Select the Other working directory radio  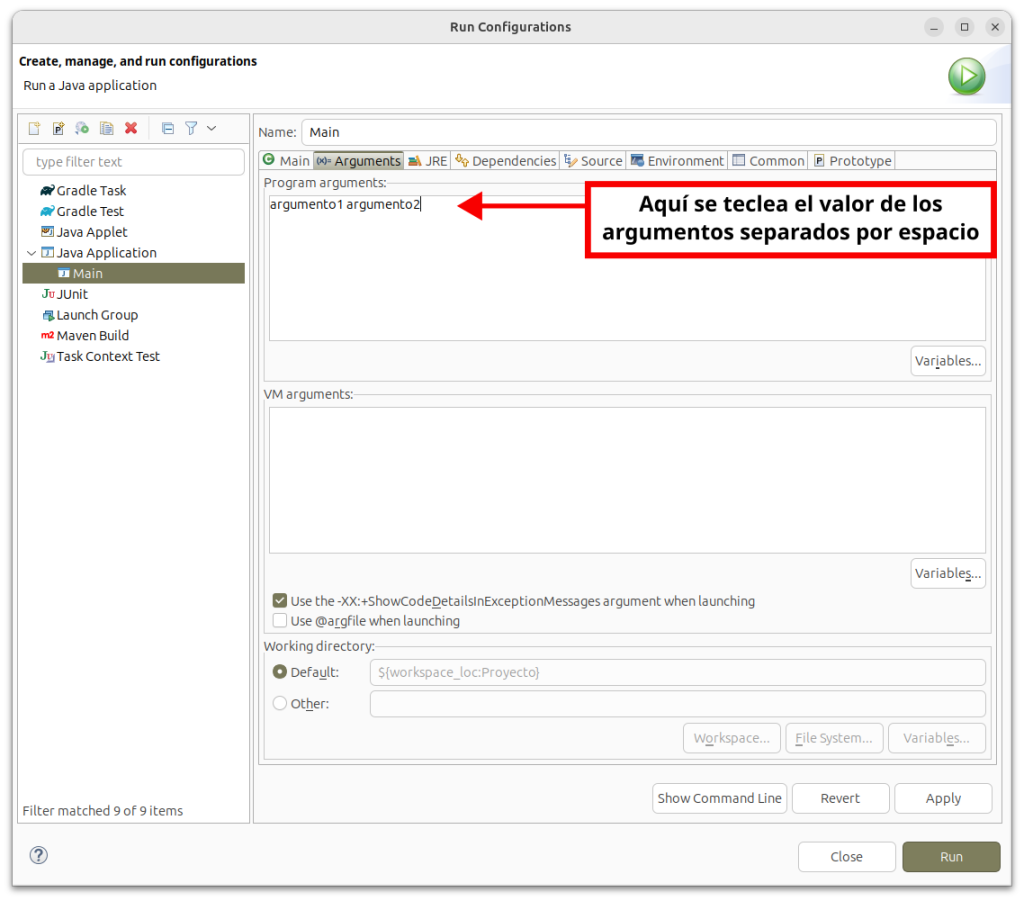coord(280,703)
